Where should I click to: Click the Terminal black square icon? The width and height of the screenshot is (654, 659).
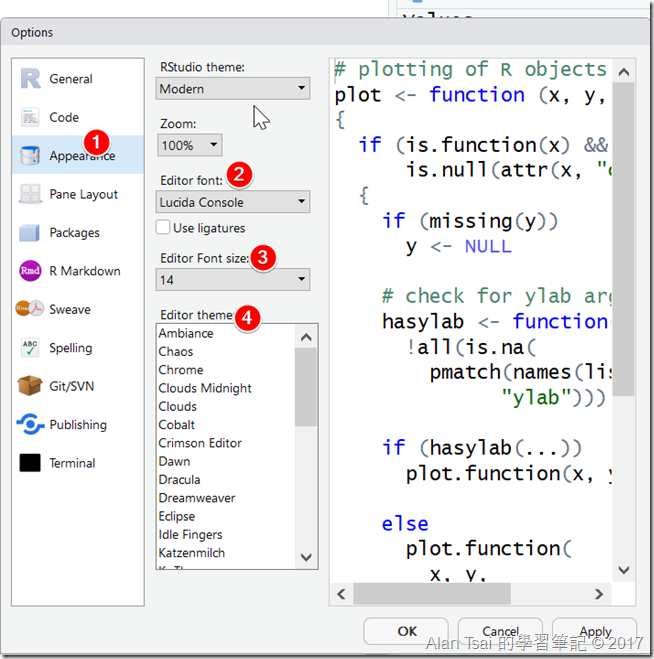pos(30,463)
